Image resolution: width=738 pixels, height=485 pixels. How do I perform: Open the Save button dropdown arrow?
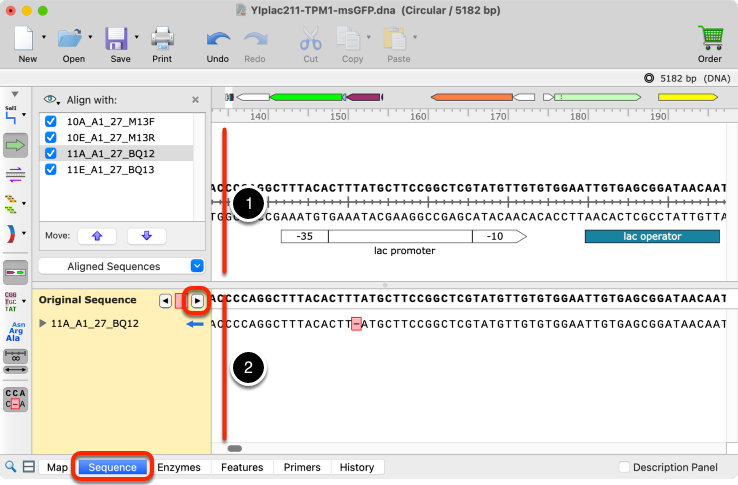coord(137,37)
